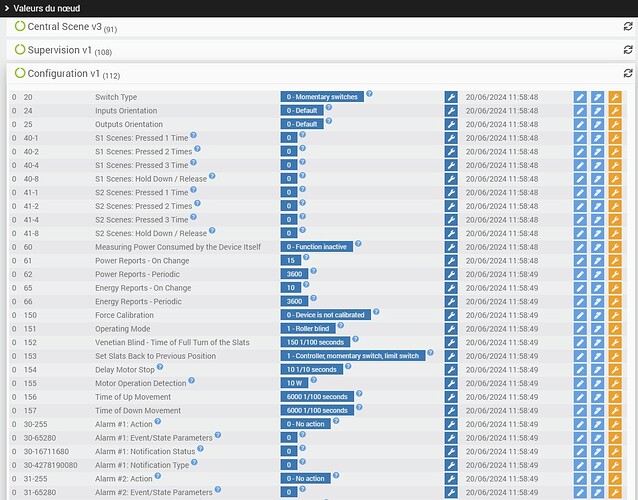Click dark blue wrench in Alarm #1: Notification Status row
Image resolution: width=638 pixels, height=500 pixels.
pyautogui.click(x=451, y=452)
